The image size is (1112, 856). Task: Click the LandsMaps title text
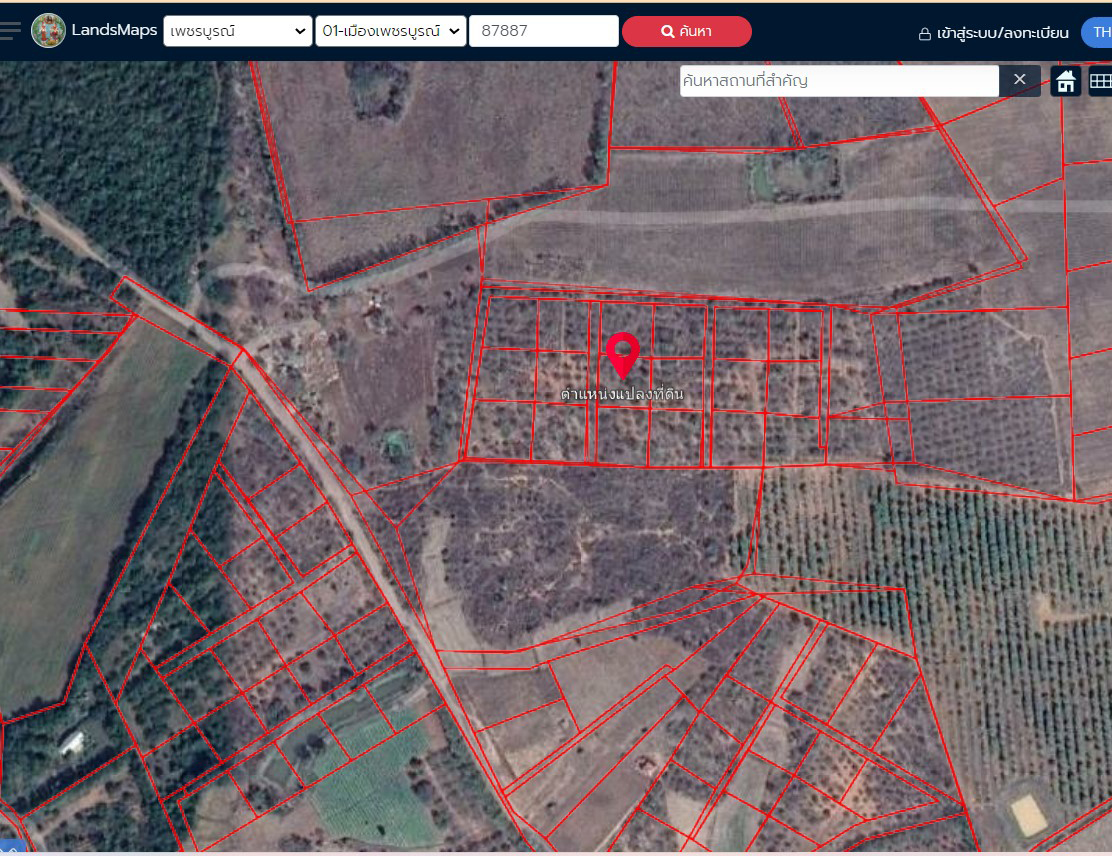click(114, 30)
